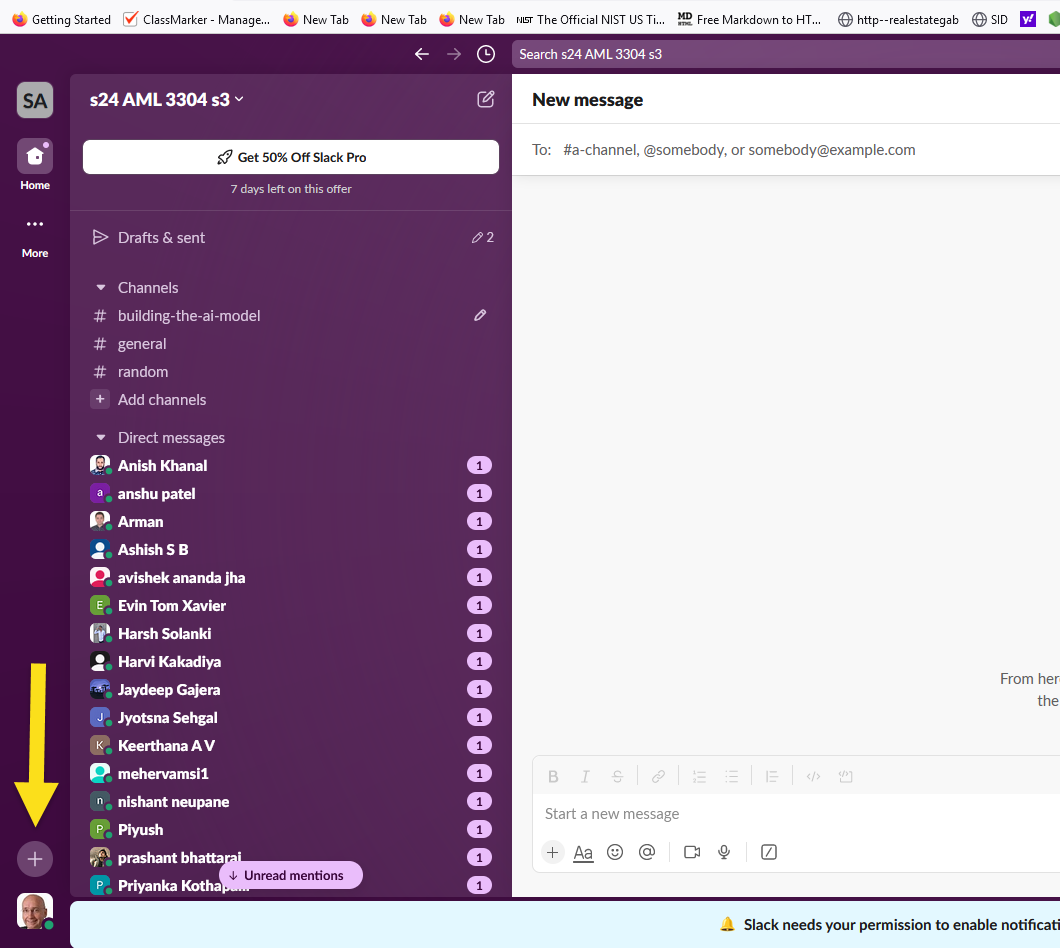Open Drafts & sent
This screenshot has width=1060, height=948.
pyautogui.click(x=291, y=237)
